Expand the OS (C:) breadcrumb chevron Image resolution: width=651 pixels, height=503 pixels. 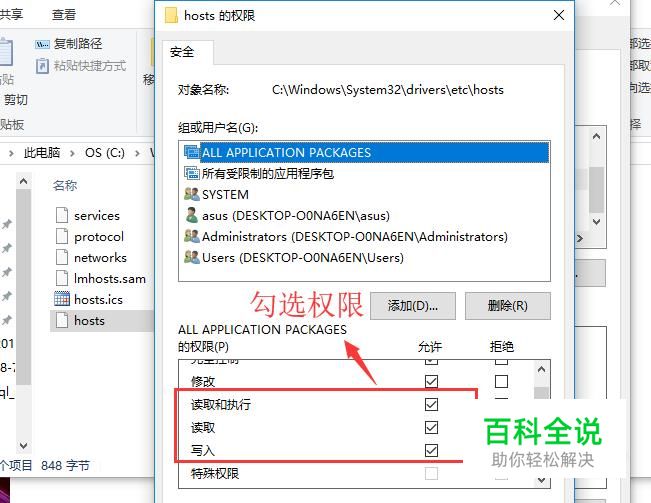point(137,153)
